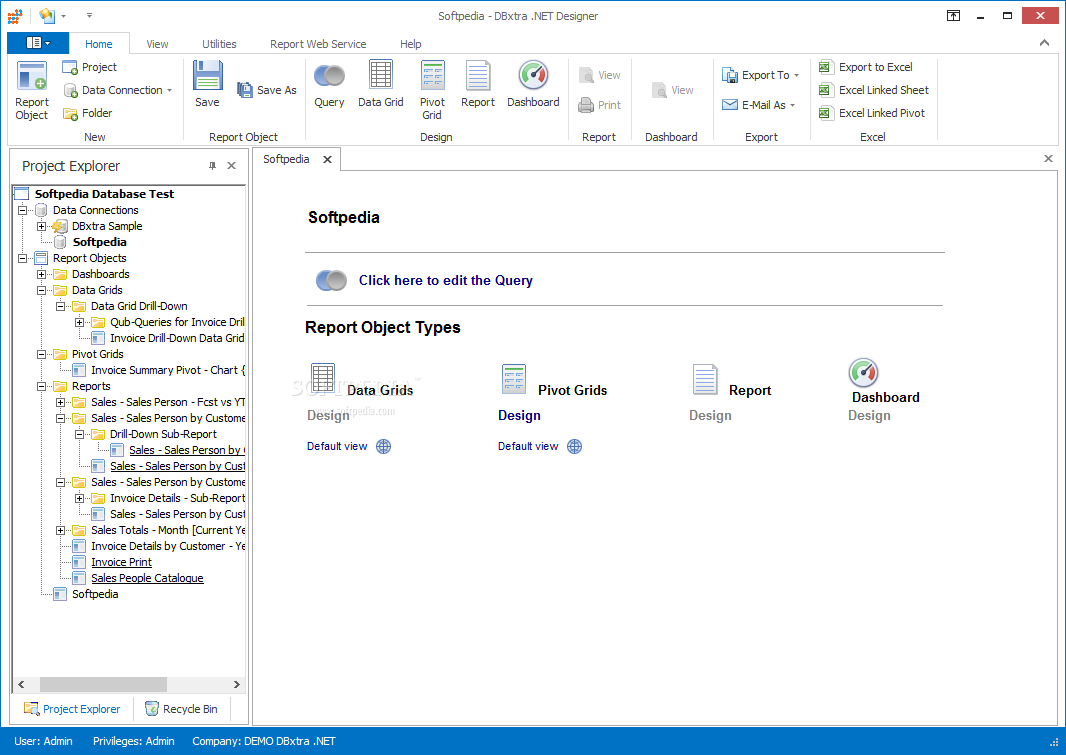Switch to Recycle Bin panel tab
1066x755 pixels.
[x=182, y=709]
